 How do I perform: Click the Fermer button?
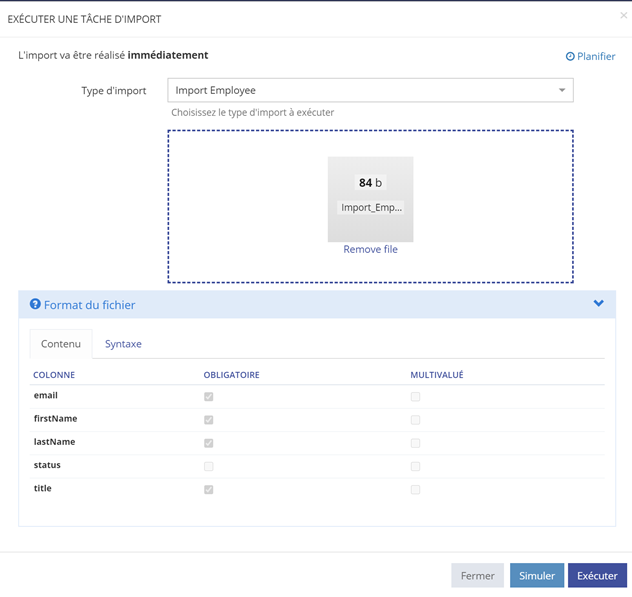click(x=477, y=576)
